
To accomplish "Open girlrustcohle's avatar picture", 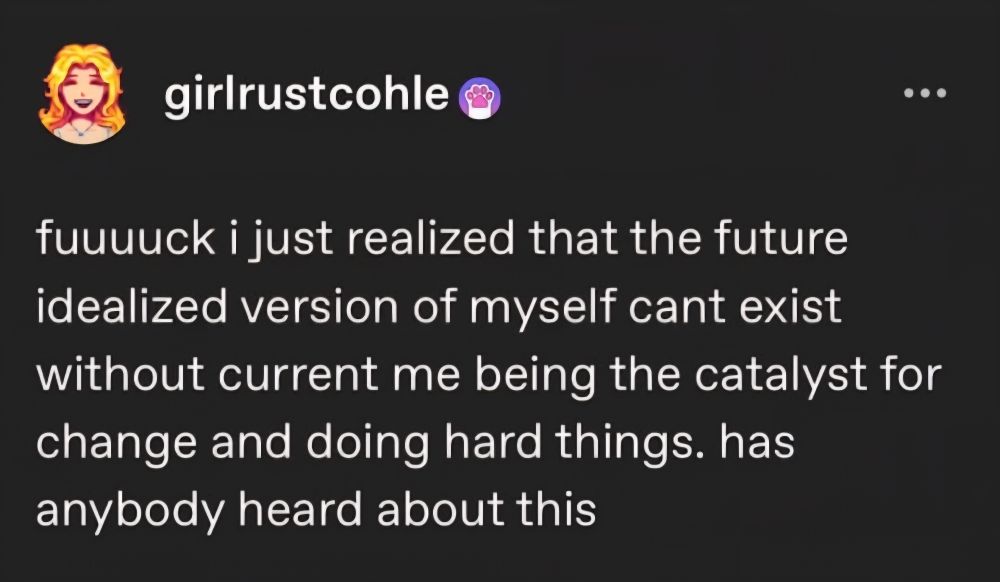I will point(81,93).
